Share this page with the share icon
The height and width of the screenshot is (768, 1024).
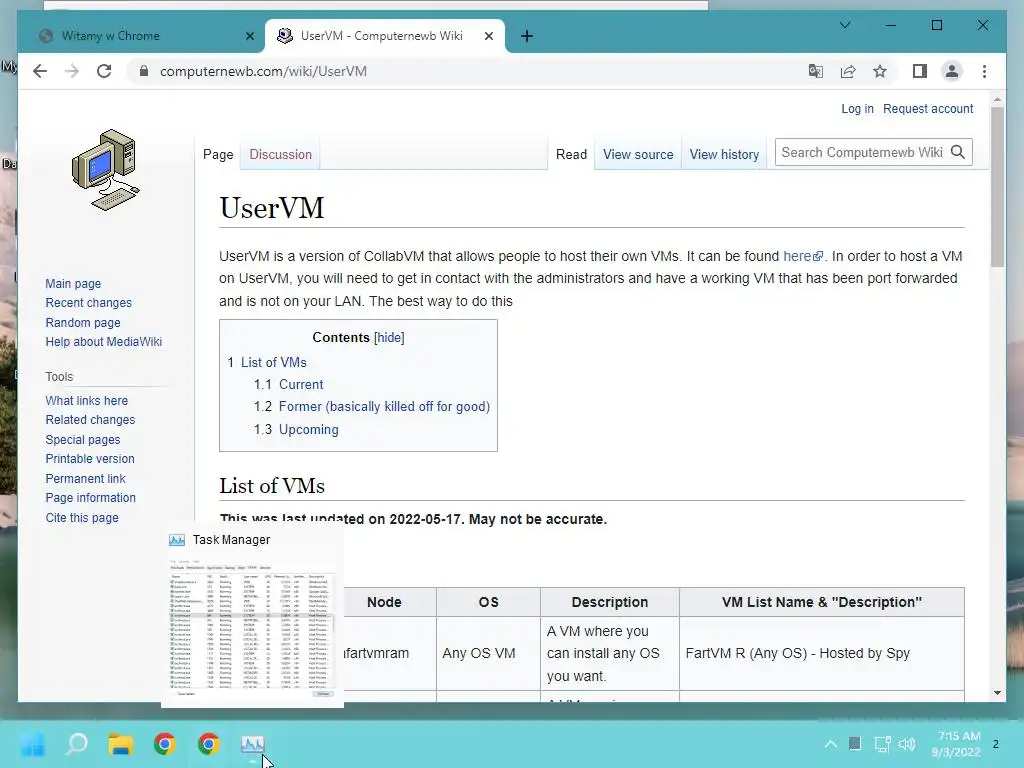[848, 71]
